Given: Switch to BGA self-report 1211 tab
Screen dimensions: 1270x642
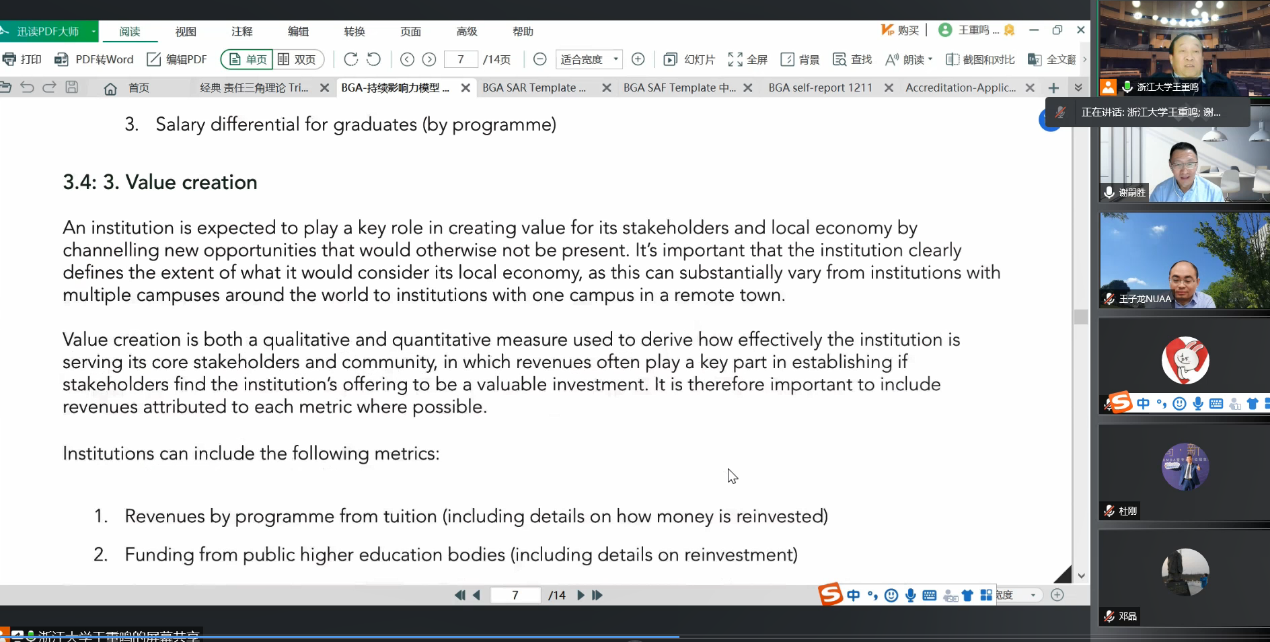Looking at the screenshot, I should (820, 88).
